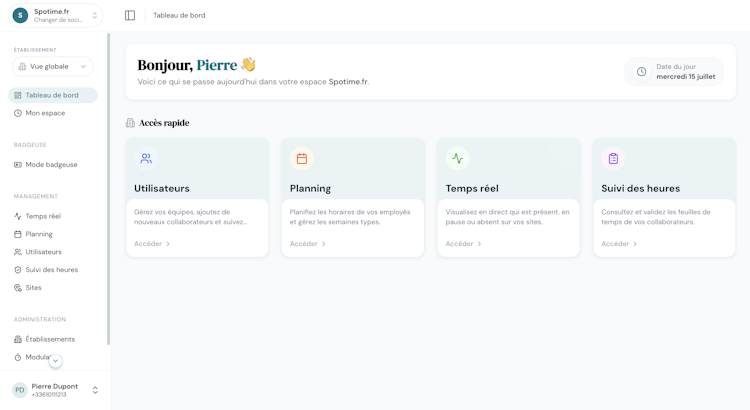
Task: Click the clock icon beside Date du jour
Action: coord(641,72)
